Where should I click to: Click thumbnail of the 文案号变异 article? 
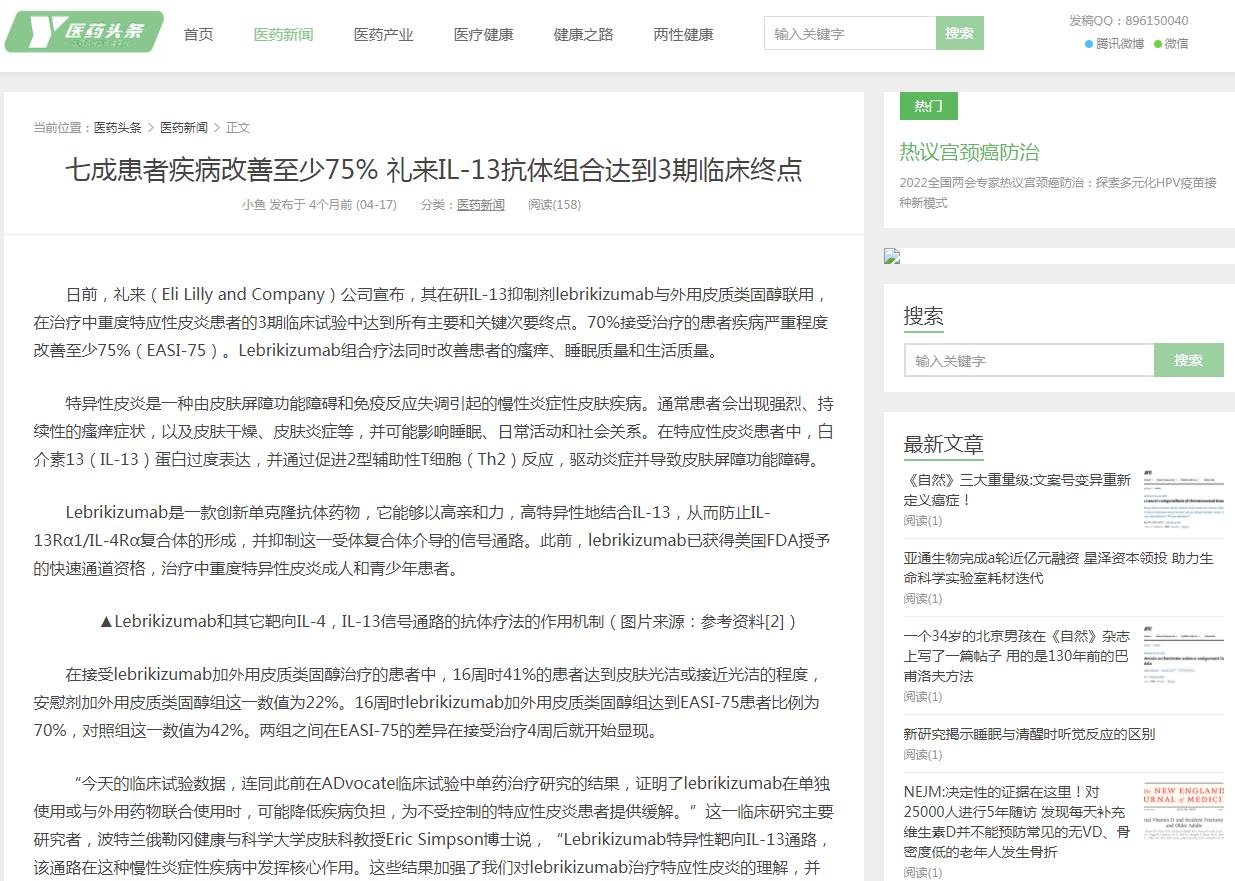(x=1183, y=499)
